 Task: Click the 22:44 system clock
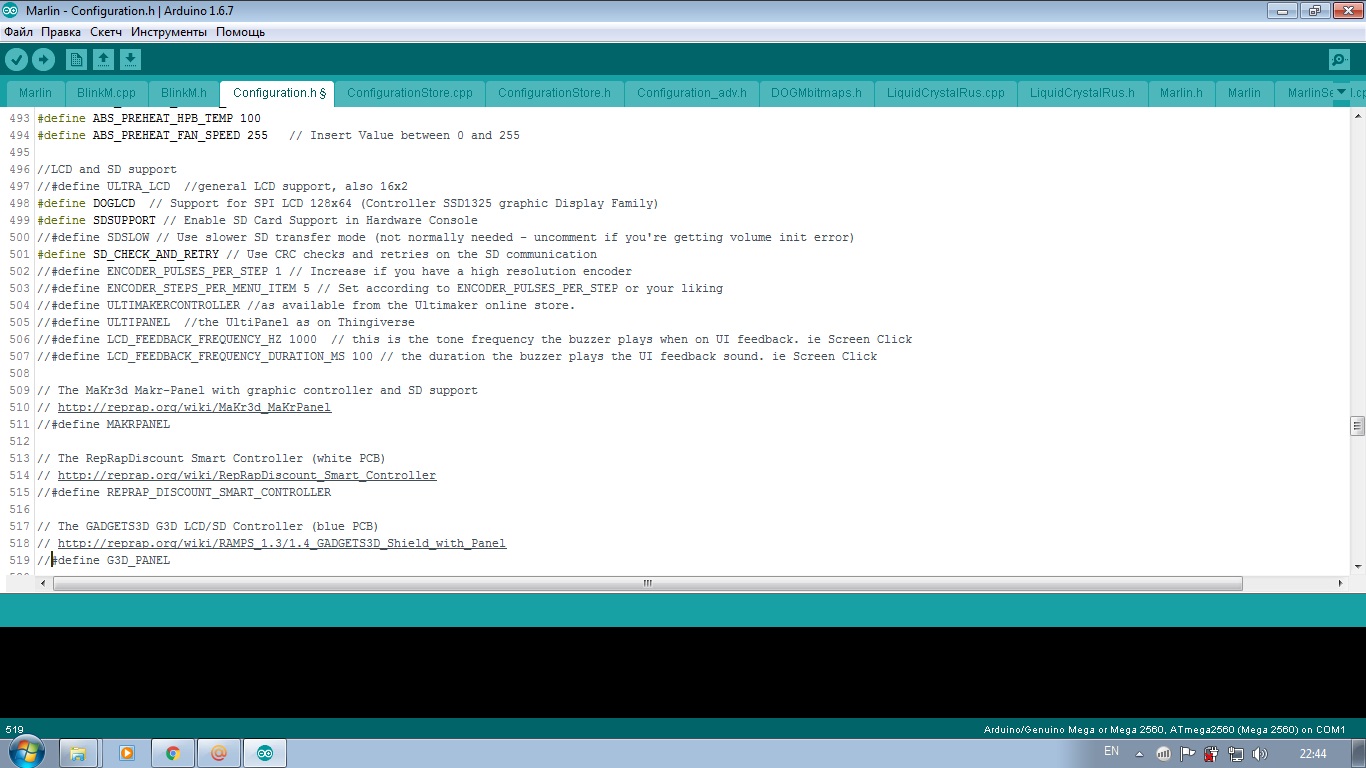[1313, 753]
